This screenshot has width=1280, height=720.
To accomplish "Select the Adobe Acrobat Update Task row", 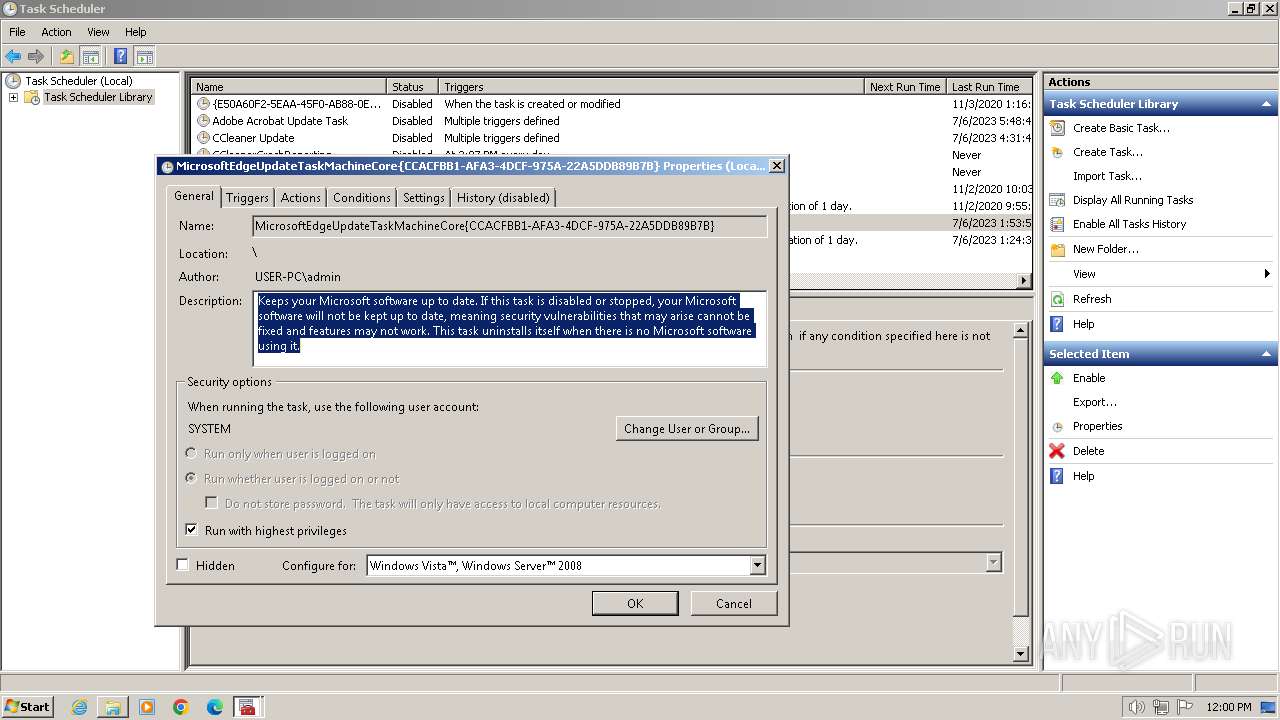I will (611, 121).
